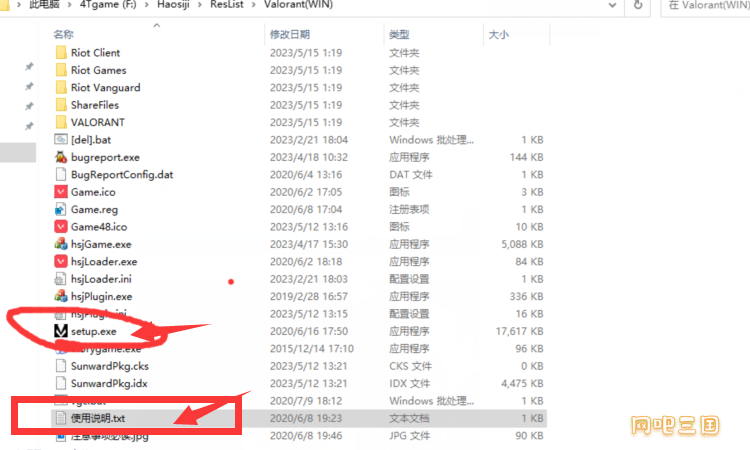Expand the chevron after ResList breadcrumb
Image resolution: width=750 pixels, height=450 pixels.
[x=254, y=5]
